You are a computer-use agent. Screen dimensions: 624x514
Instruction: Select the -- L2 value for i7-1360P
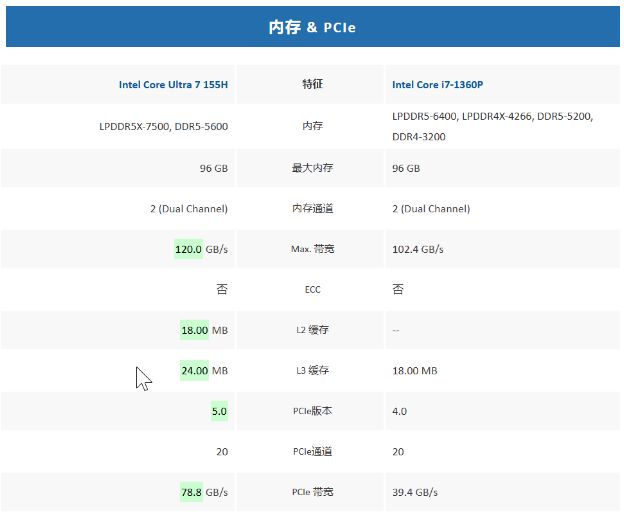[x=396, y=330]
